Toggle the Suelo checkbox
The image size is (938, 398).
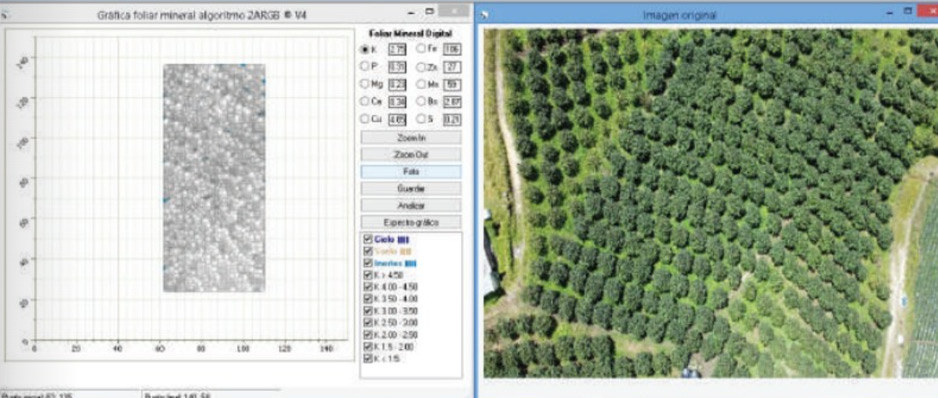coord(368,251)
